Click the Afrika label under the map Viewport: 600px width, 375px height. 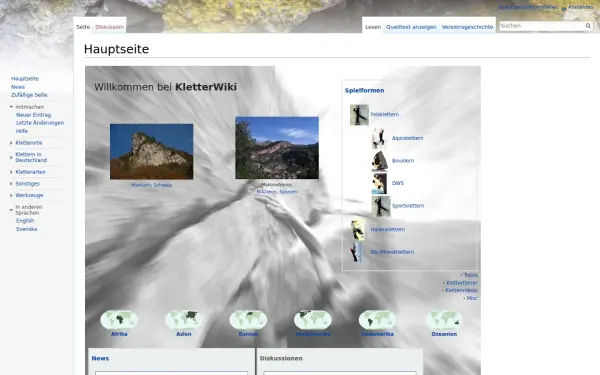click(119, 334)
